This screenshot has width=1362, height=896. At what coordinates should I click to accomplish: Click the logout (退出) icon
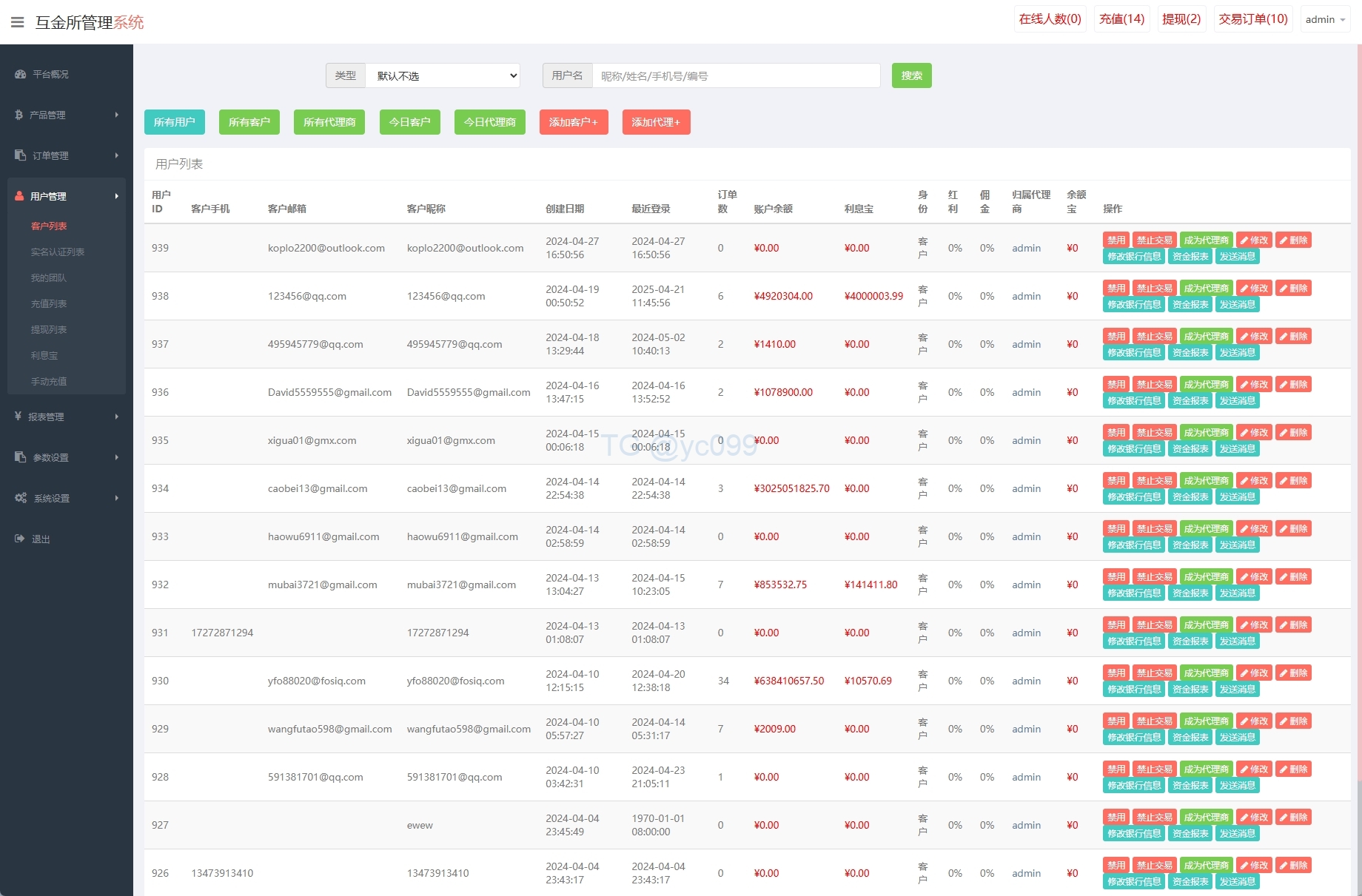pyautogui.click(x=20, y=539)
